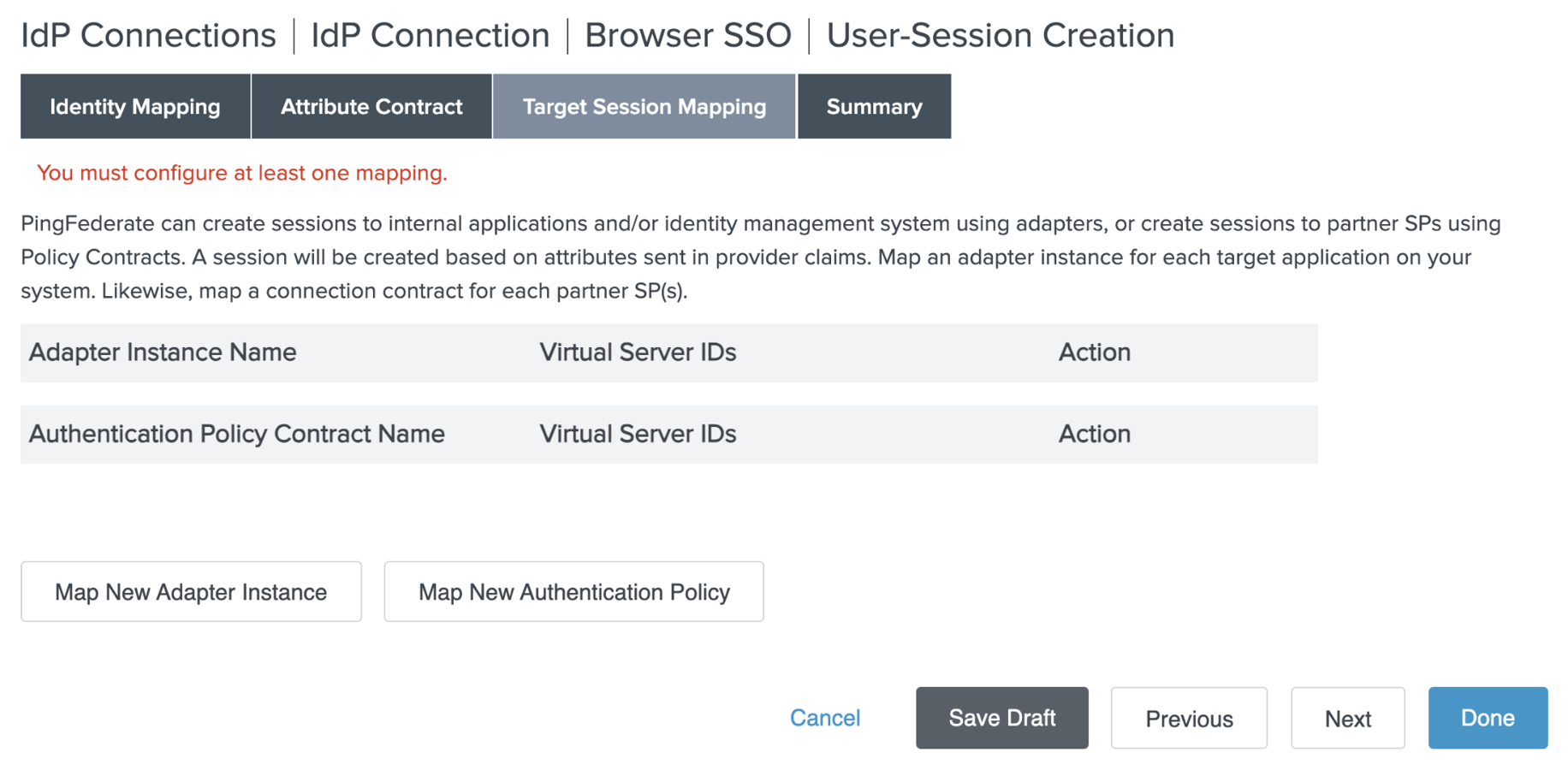Save the configuration as a draft

coord(1001,718)
